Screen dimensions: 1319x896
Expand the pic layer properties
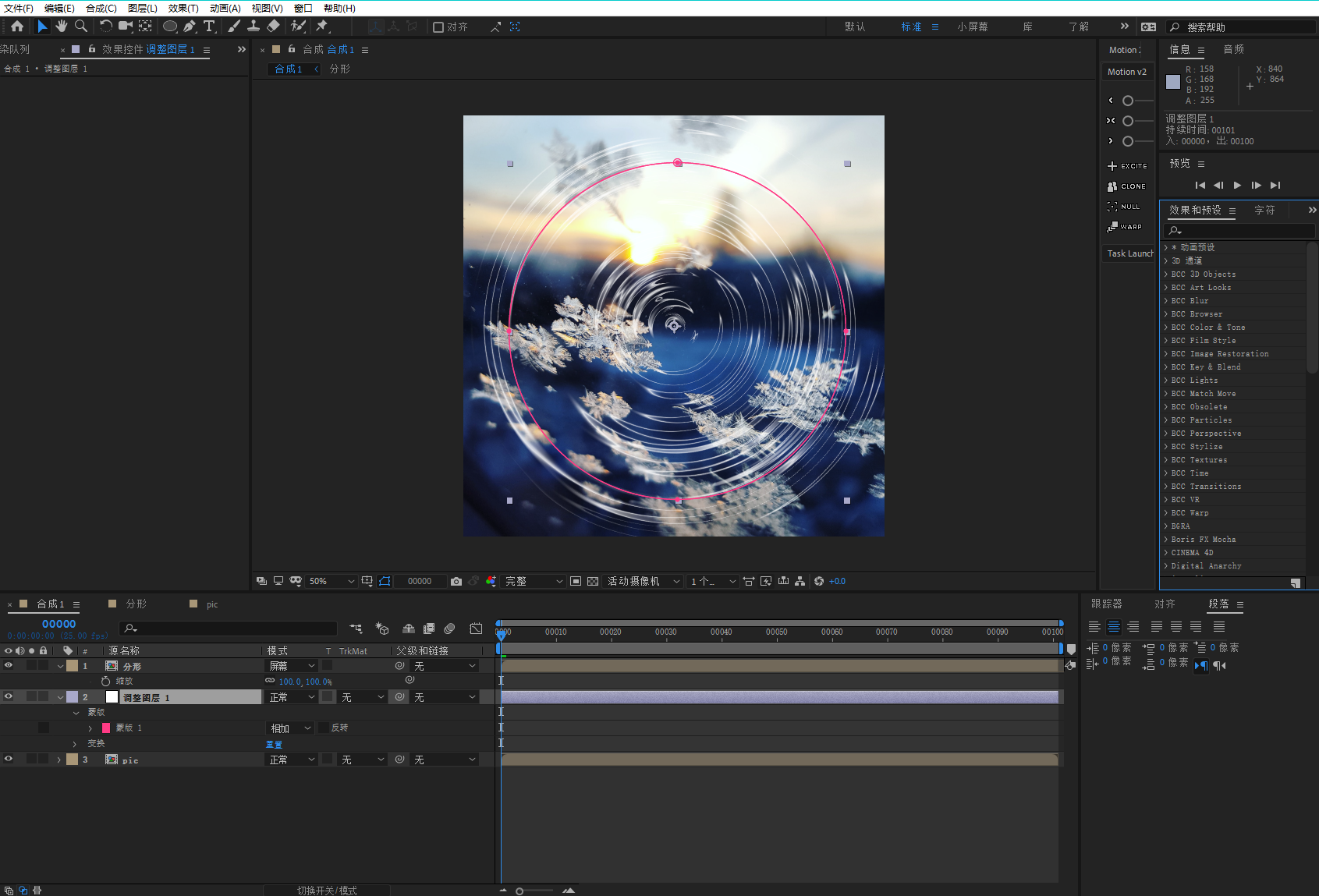point(59,760)
